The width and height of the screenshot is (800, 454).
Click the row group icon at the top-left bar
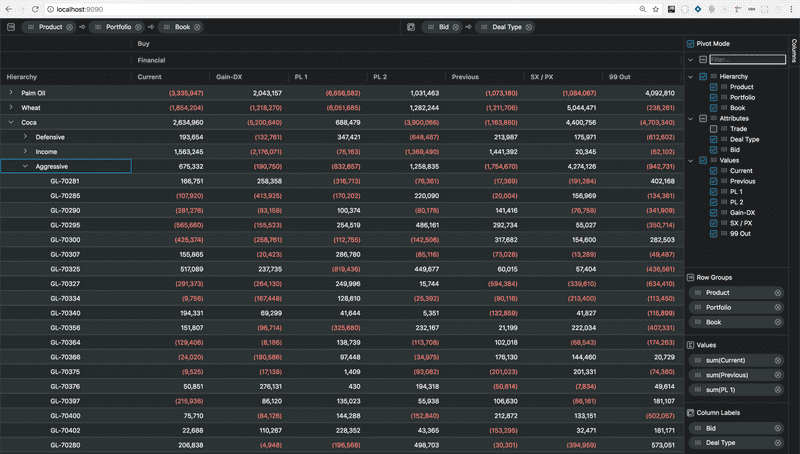11,27
